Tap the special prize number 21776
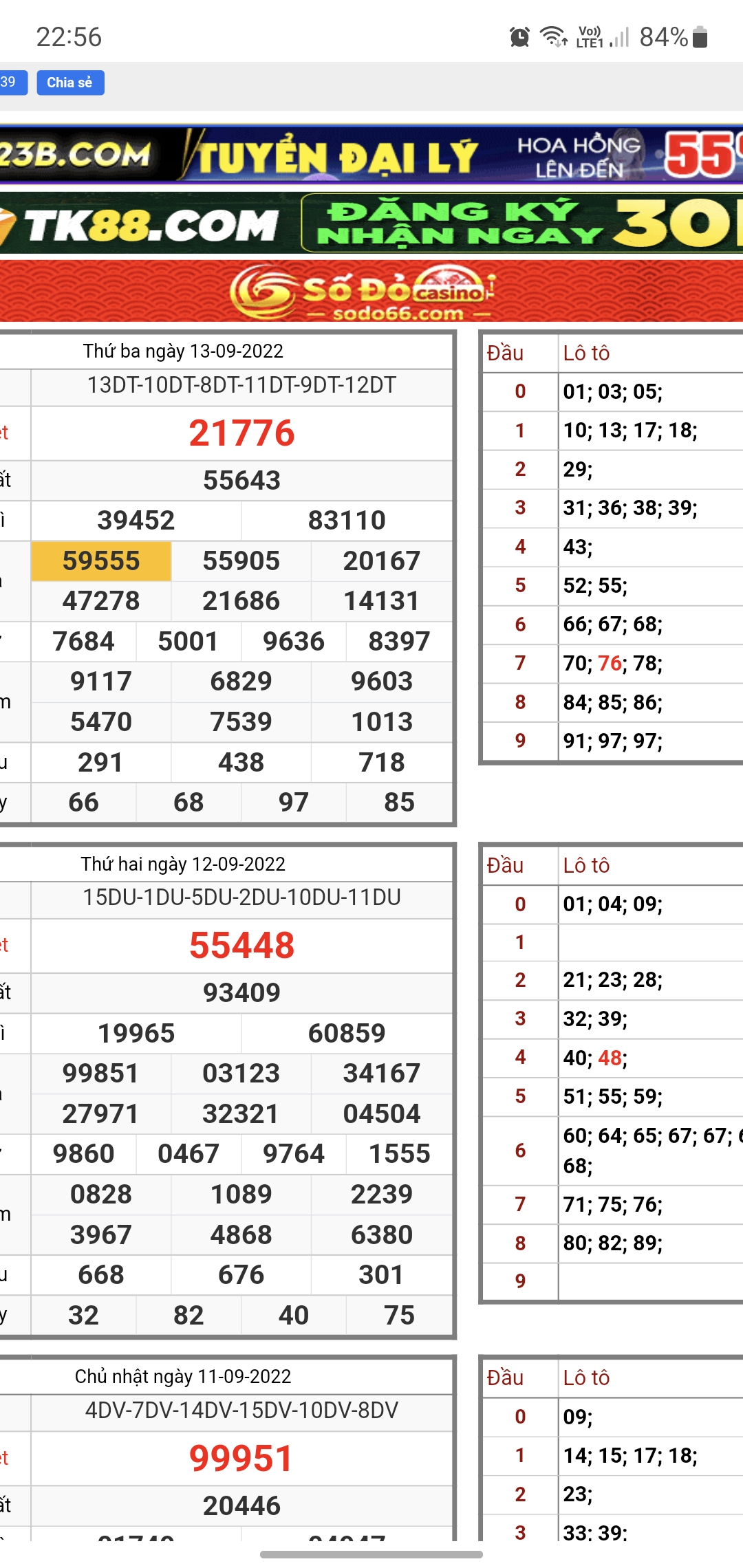Screen dimensions: 743x1568 tap(241, 433)
